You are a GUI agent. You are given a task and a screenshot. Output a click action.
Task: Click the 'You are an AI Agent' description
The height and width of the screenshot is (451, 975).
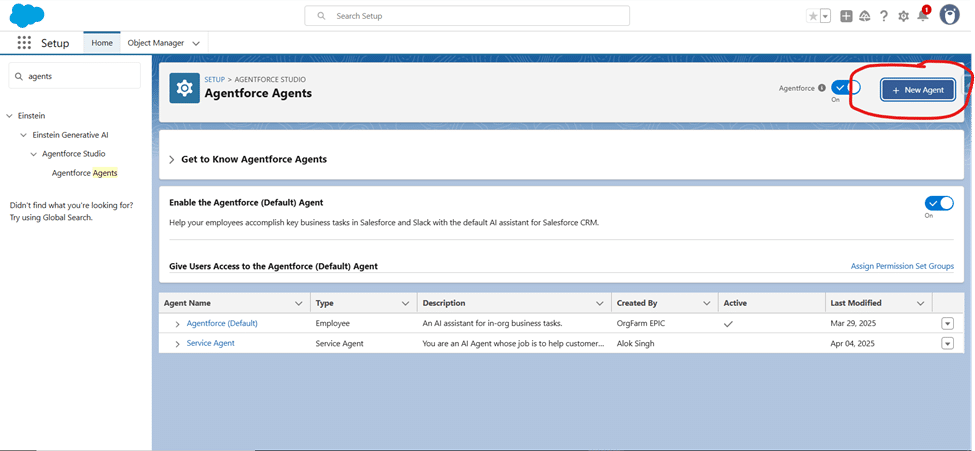(513, 343)
